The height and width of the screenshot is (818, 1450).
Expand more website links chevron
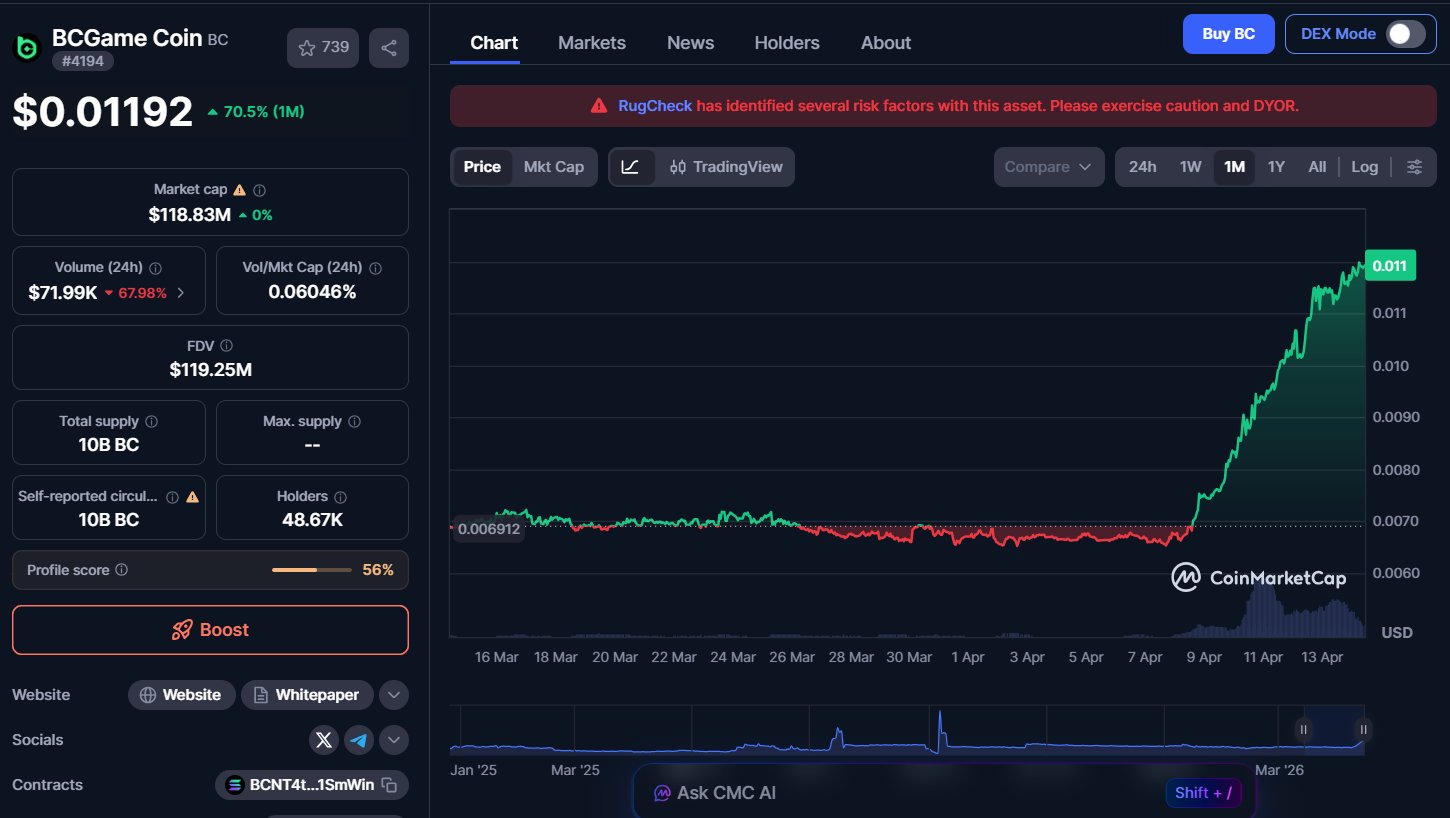click(393, 695)
